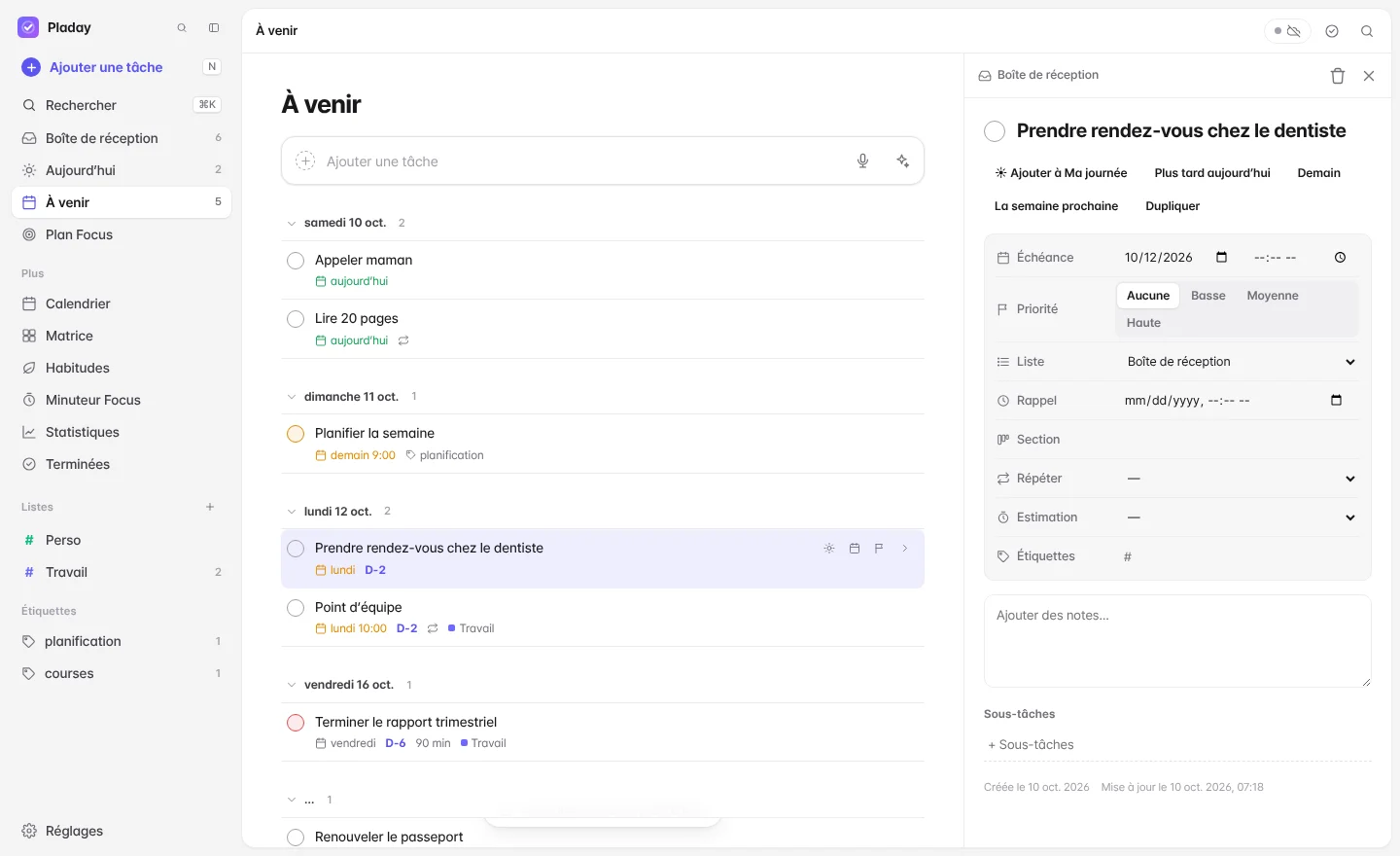Add a new list with the plus icon
Screen dimensions: 1400x856
coord(210,507)
